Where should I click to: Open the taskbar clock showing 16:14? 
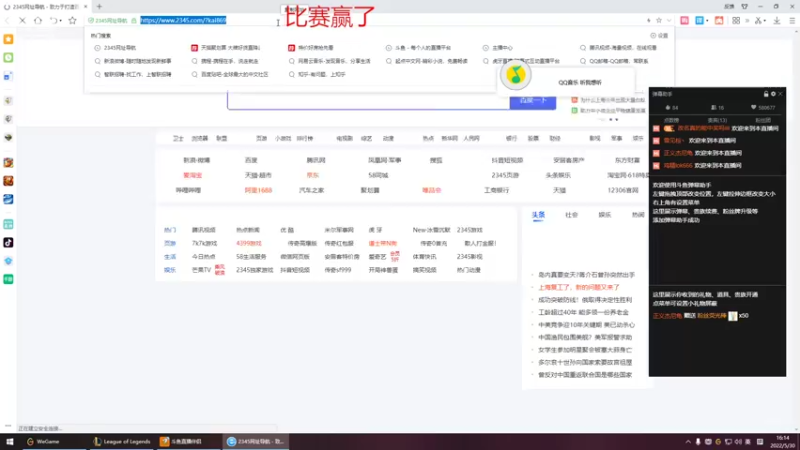click(x=782, y=442)
